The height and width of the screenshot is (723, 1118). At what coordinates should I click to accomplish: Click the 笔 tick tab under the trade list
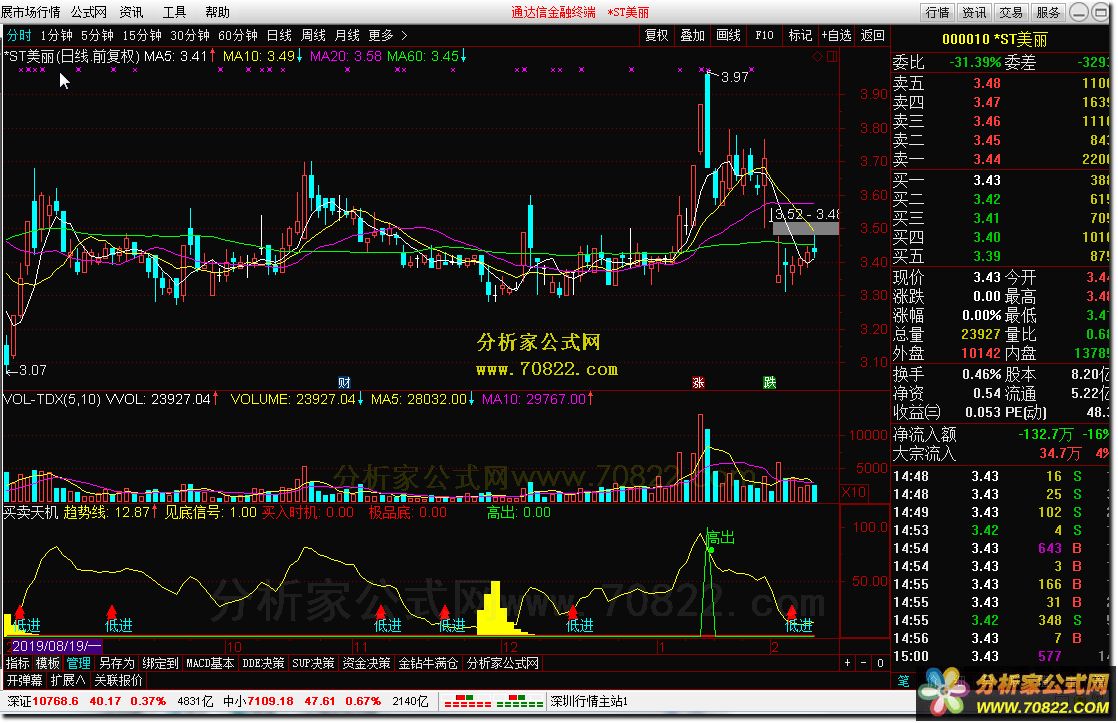click(903, 680)
